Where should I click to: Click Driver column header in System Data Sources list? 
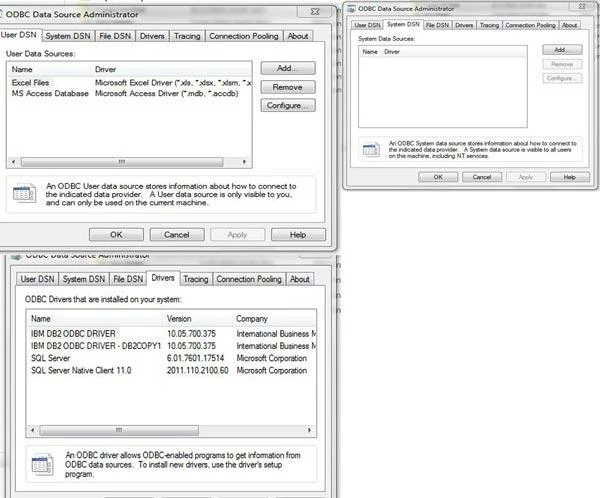pyautogui.click(x=392, y=52)
